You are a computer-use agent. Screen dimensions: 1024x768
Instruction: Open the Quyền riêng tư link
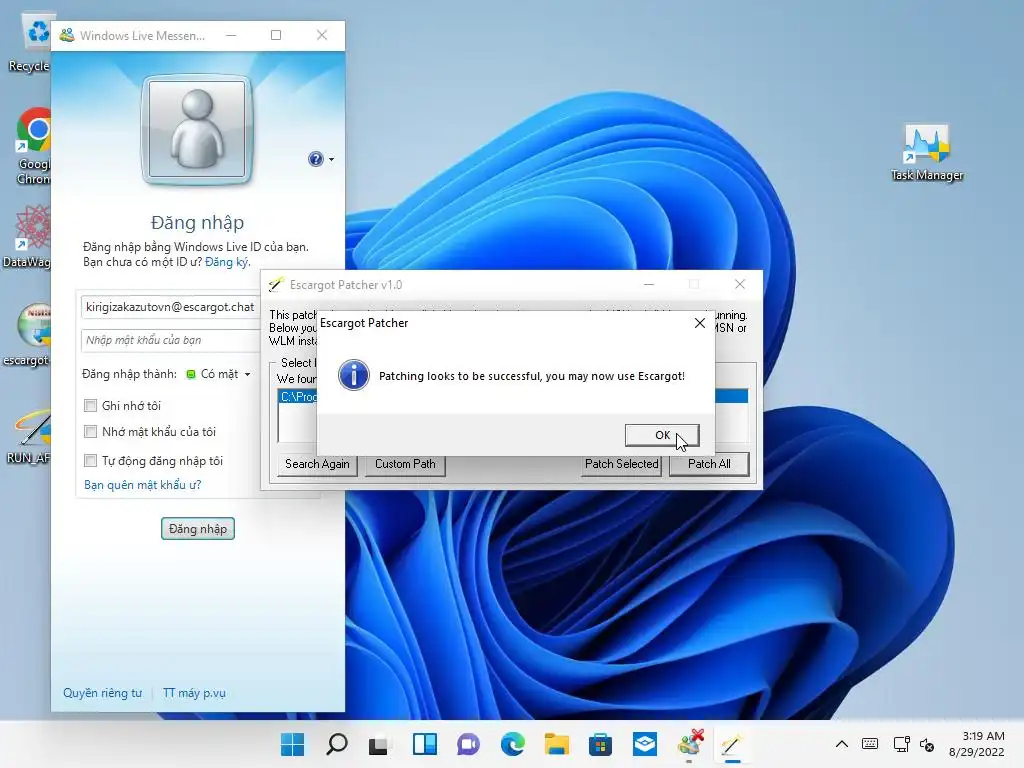coord(103,693)
